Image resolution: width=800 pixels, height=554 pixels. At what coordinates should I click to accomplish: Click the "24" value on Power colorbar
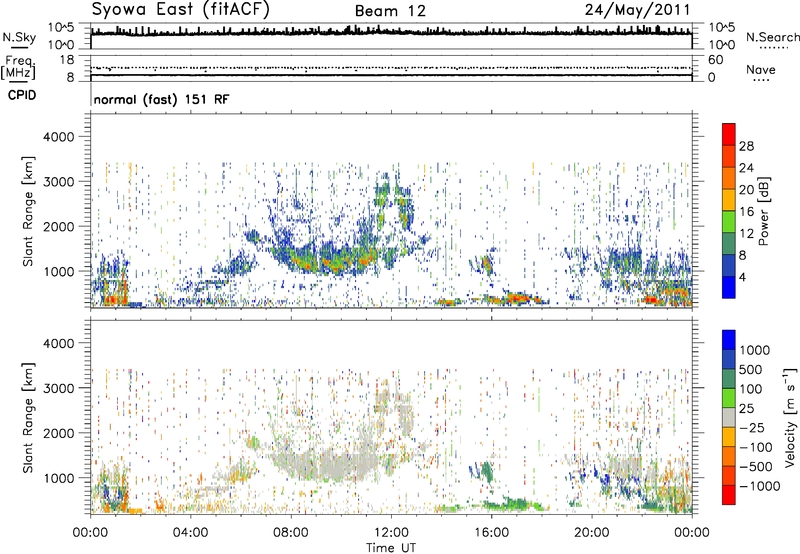tap(746, 168)
